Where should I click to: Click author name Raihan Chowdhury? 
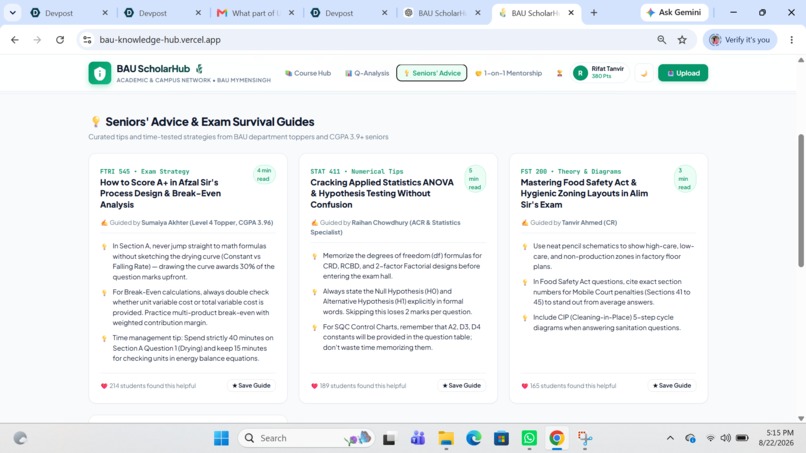click(x=379, y=223)
